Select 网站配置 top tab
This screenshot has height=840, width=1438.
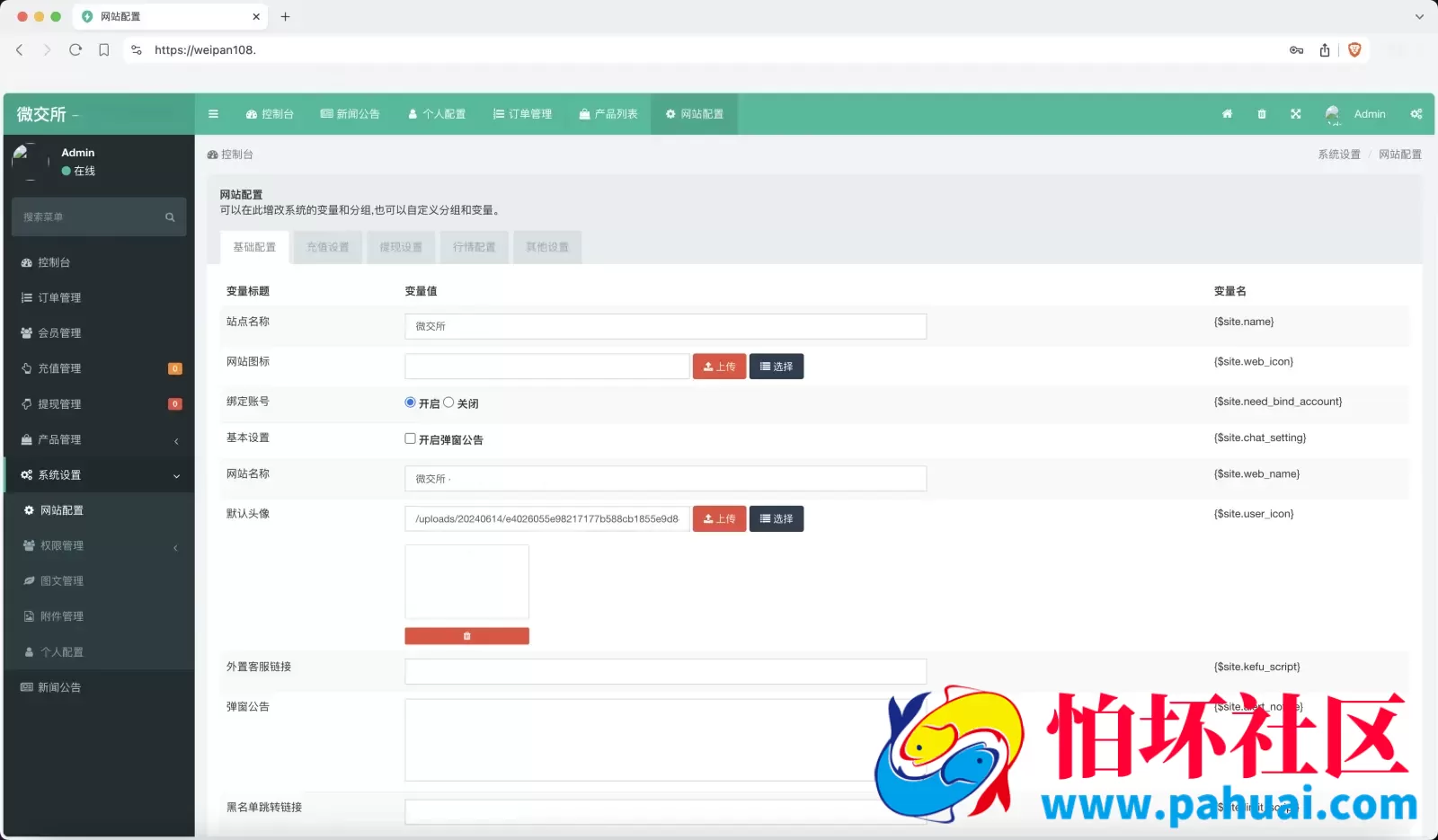click(x=695, y=114)
